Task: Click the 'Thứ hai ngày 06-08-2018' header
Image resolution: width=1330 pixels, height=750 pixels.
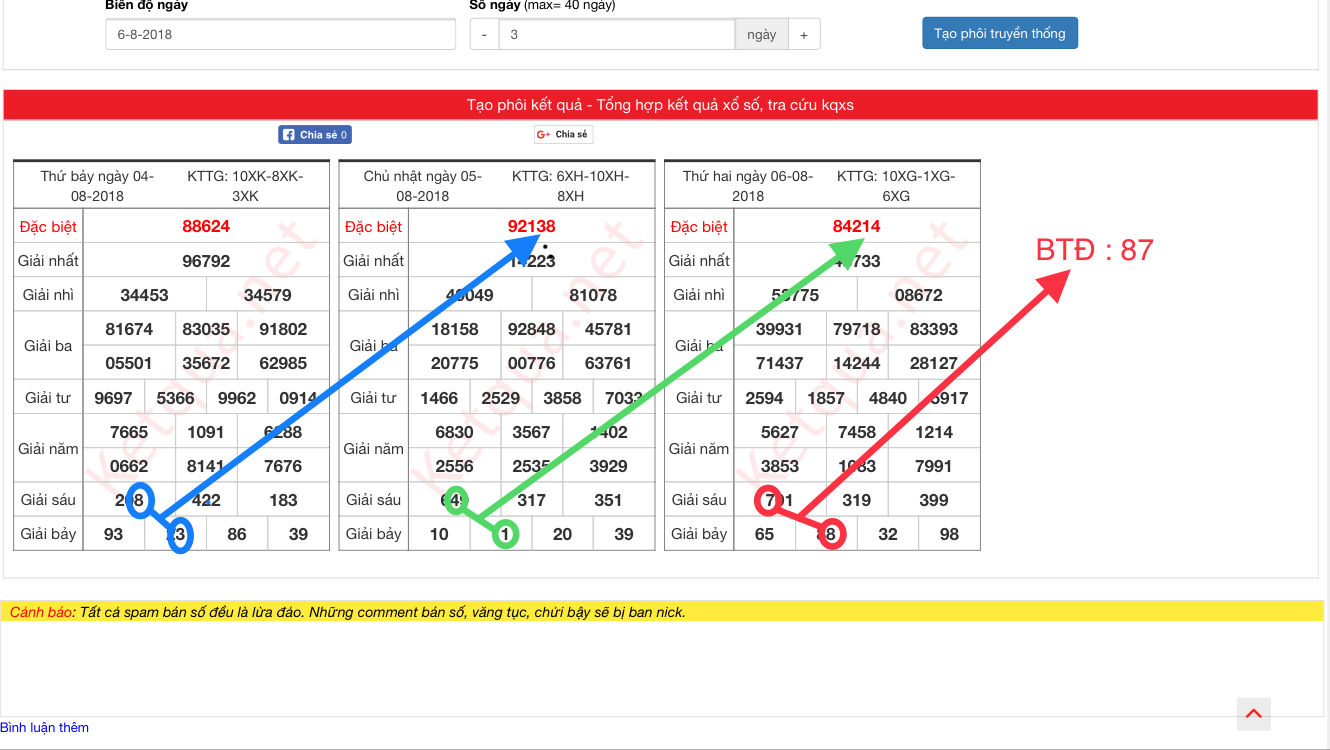Action: [748, 186]
